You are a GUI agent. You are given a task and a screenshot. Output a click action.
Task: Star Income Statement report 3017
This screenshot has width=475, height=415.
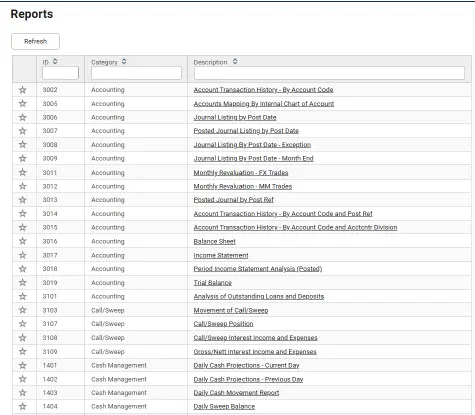point(23,255)
